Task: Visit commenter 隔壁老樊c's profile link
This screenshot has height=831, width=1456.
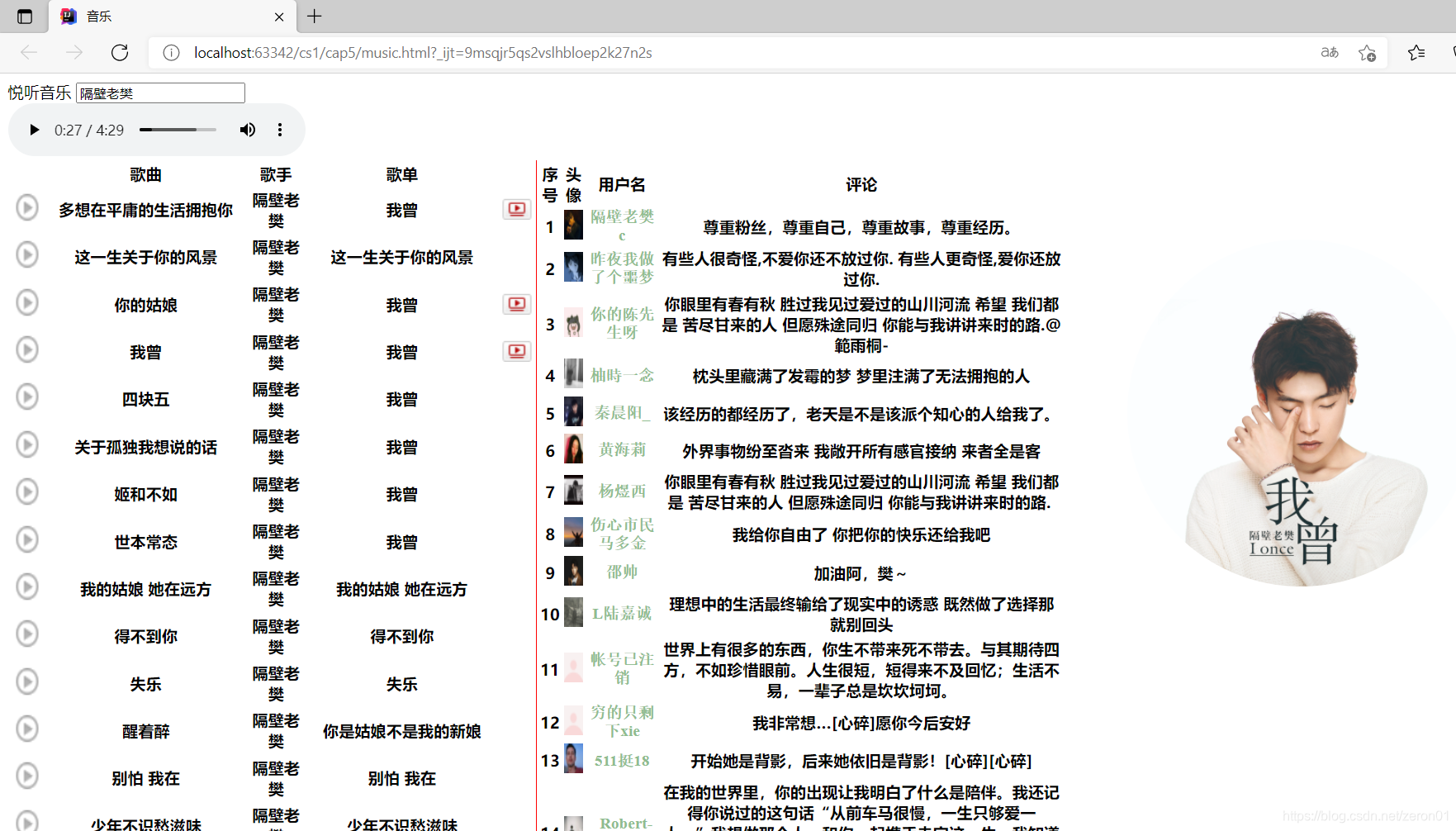Action: tap(622, 223)
